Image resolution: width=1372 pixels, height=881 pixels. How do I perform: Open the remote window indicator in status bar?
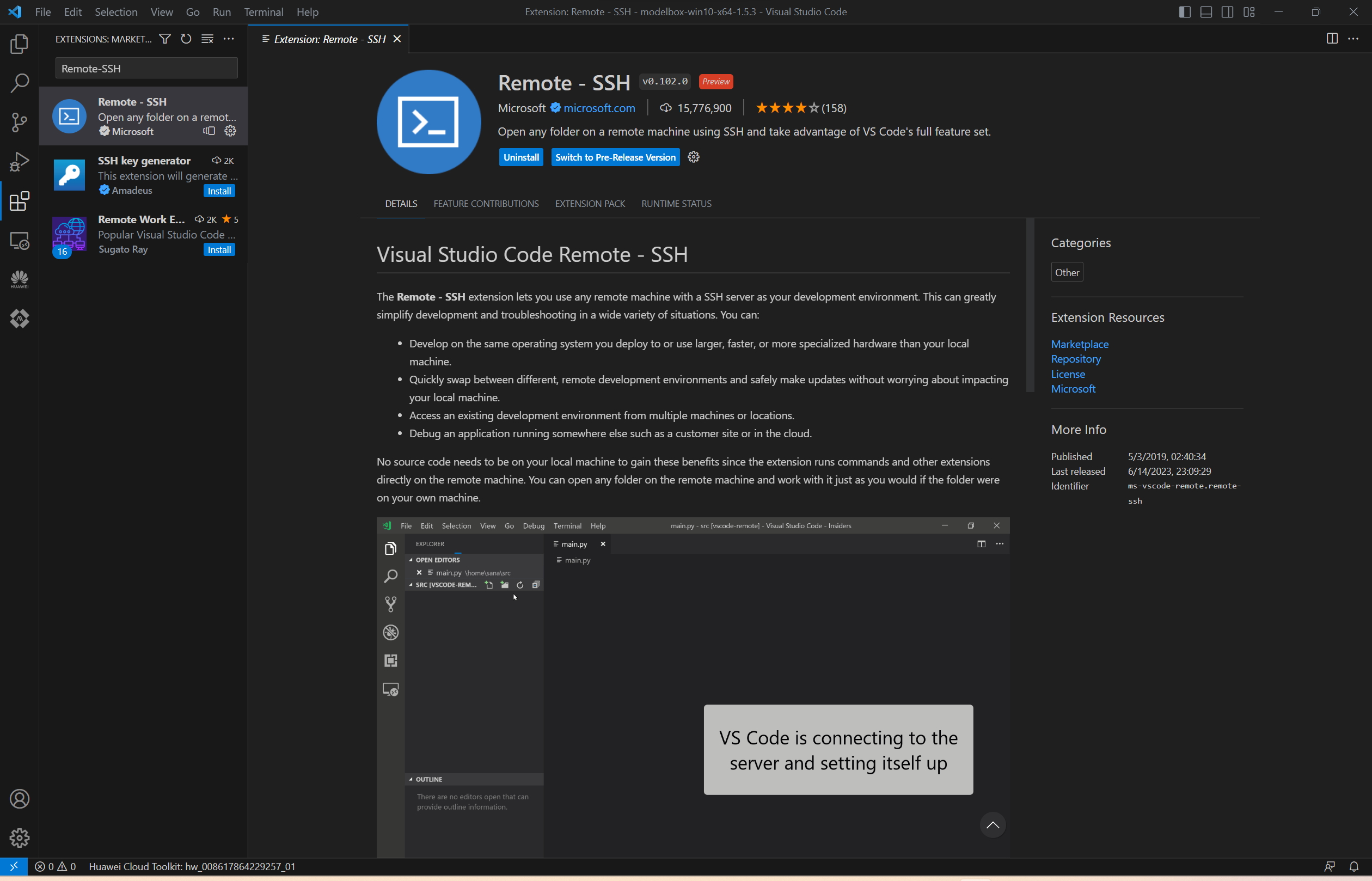tap(14, 866)
